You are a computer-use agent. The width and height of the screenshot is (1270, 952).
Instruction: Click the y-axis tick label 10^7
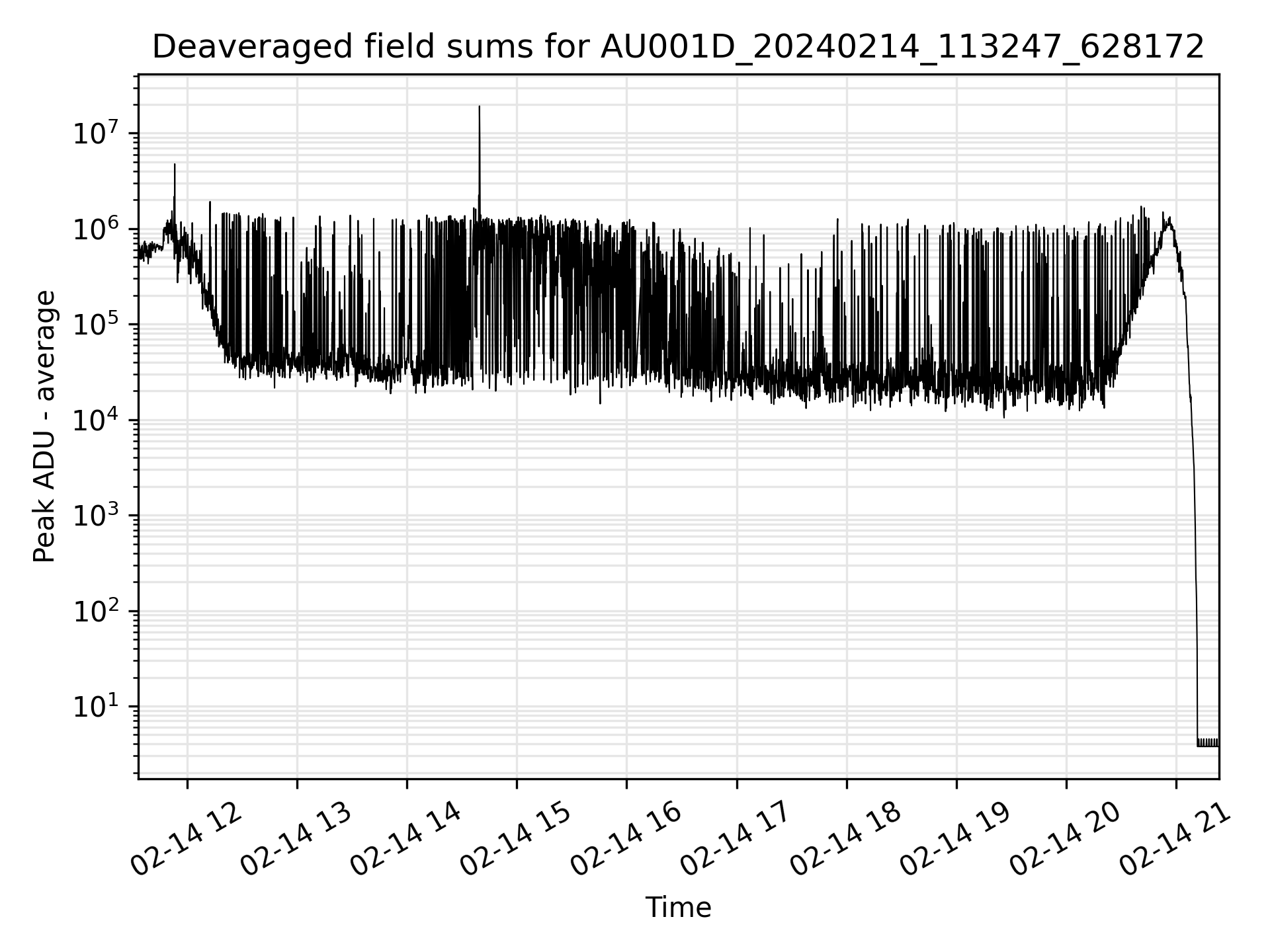[95, 134]
